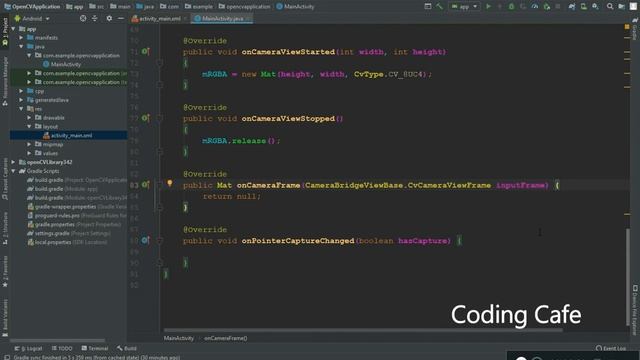
Task: Open the SDK Manager download icon
Action: pyautogui.click(x=596, y=7)
